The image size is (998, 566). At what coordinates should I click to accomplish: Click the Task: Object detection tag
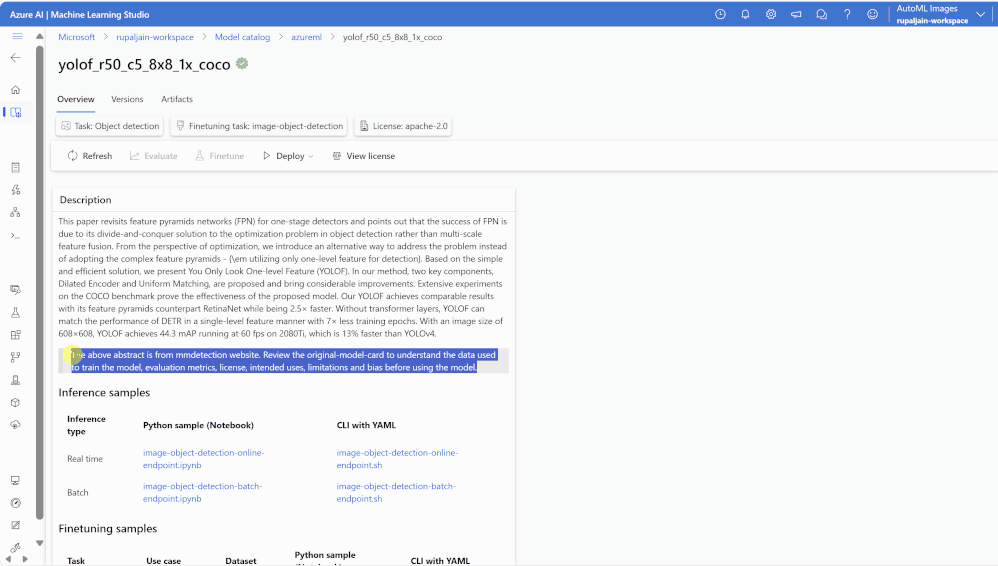109,126
